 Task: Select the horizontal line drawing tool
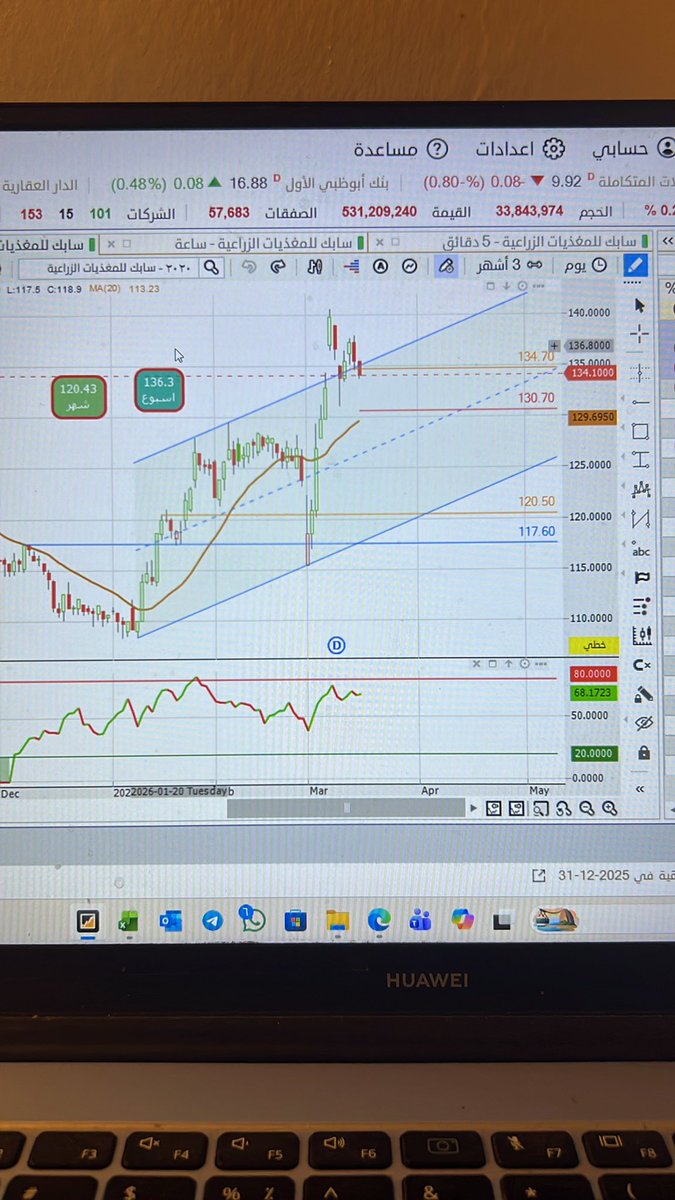tap(641, 402)
